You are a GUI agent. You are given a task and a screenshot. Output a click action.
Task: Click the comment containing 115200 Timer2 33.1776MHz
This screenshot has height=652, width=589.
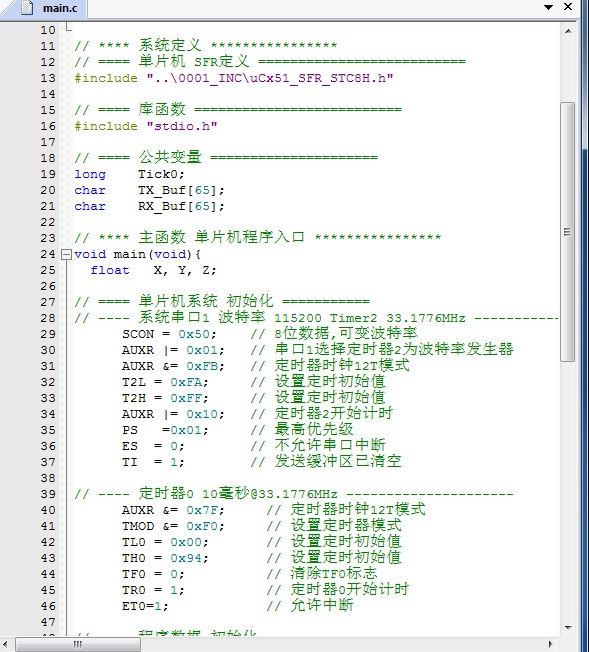[x=316, y=318]
